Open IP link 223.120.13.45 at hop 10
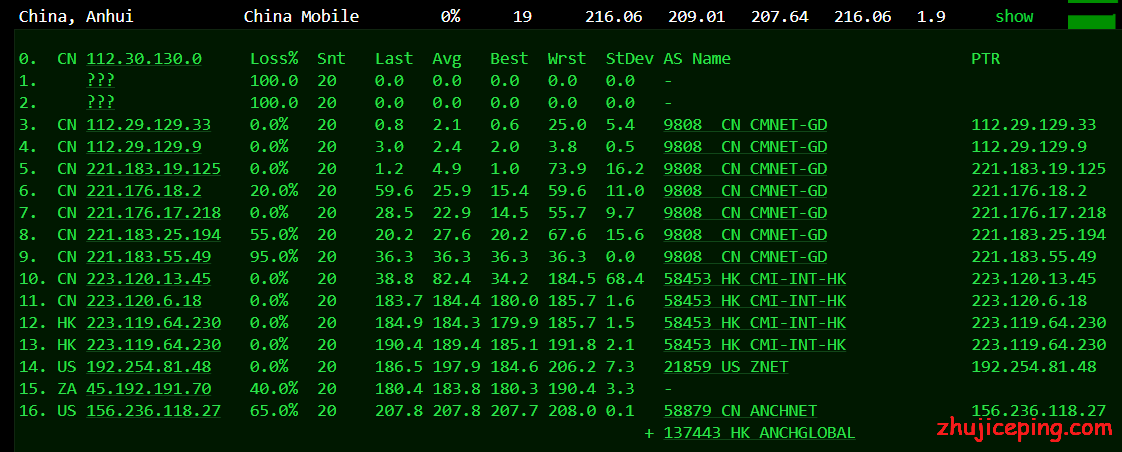 point(149,279)
